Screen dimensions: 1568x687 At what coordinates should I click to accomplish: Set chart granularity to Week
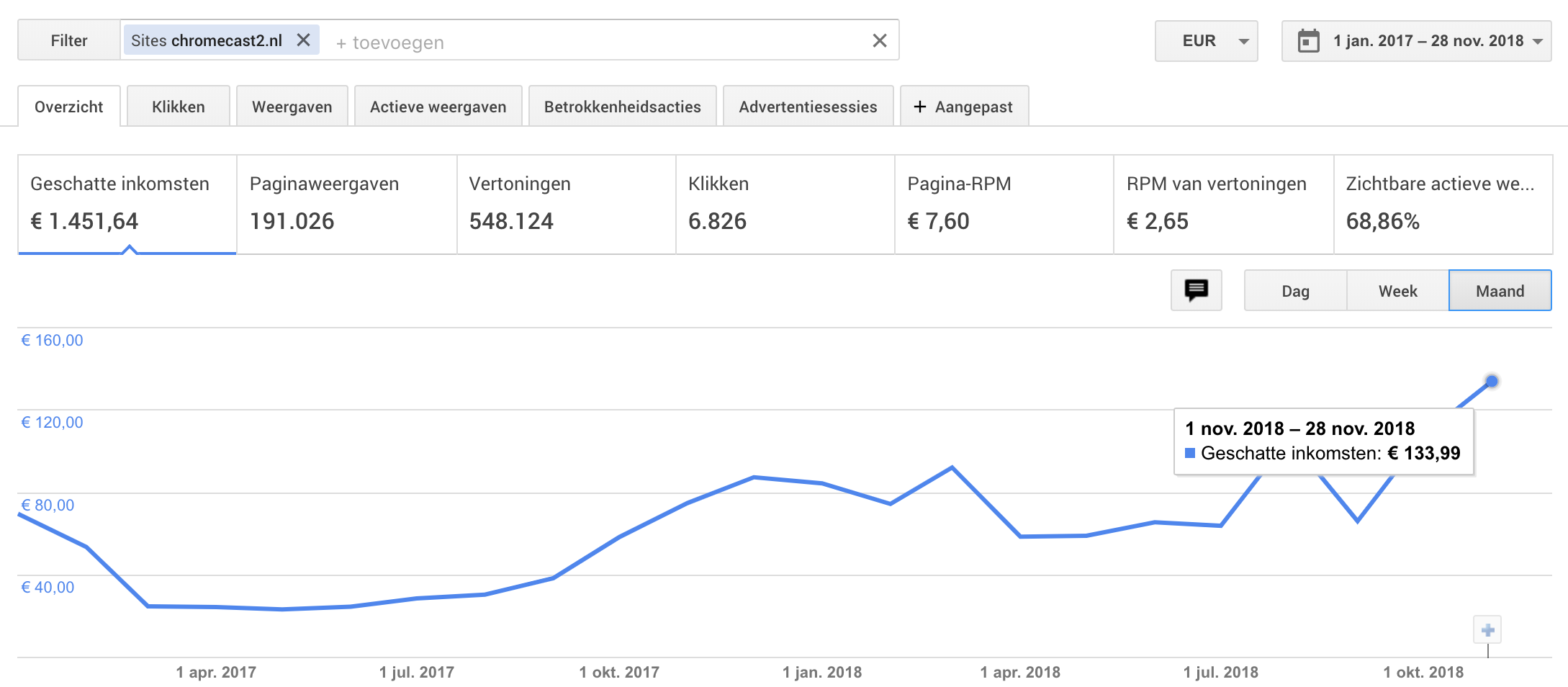[1397, 291]
